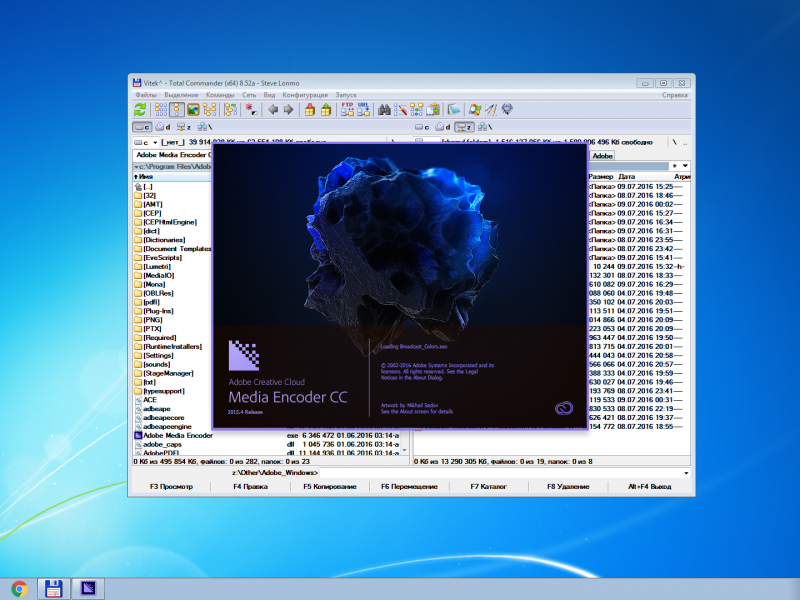The height and width of the screenshot is (600, 800).
Task: Click the synchronize directories icon
Action: [417, 109]
